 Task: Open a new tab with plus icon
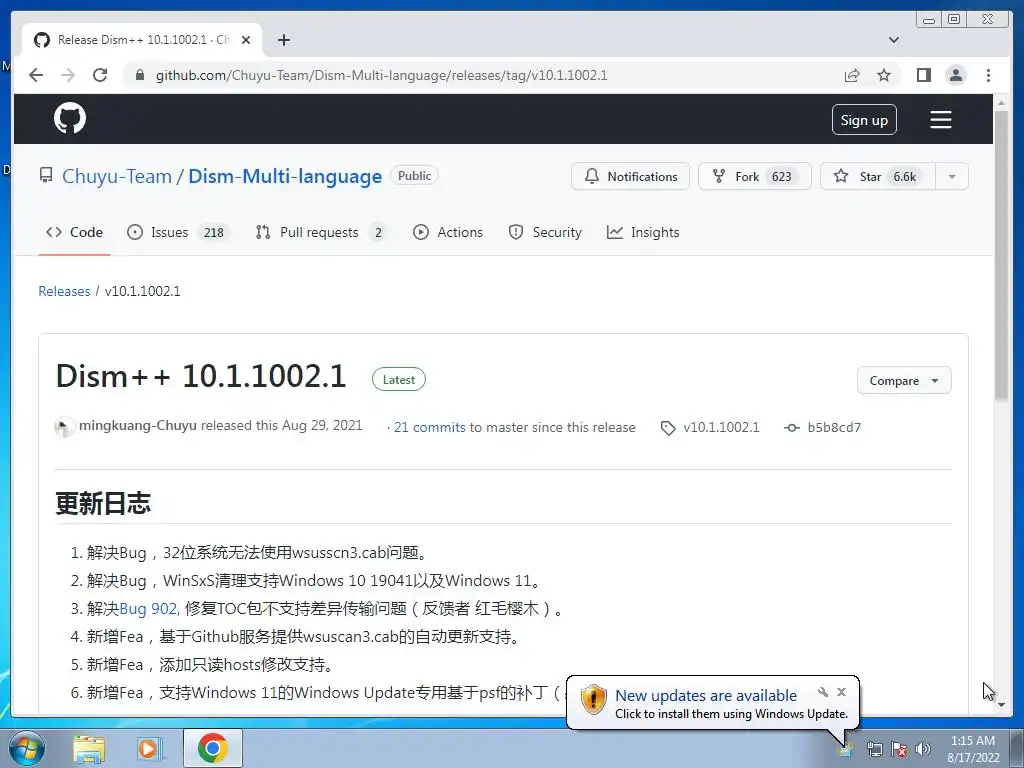283,40
